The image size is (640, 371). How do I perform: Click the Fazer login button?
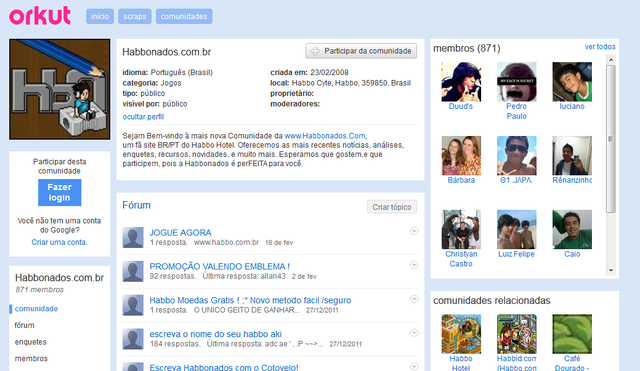[x=60, y=192]
